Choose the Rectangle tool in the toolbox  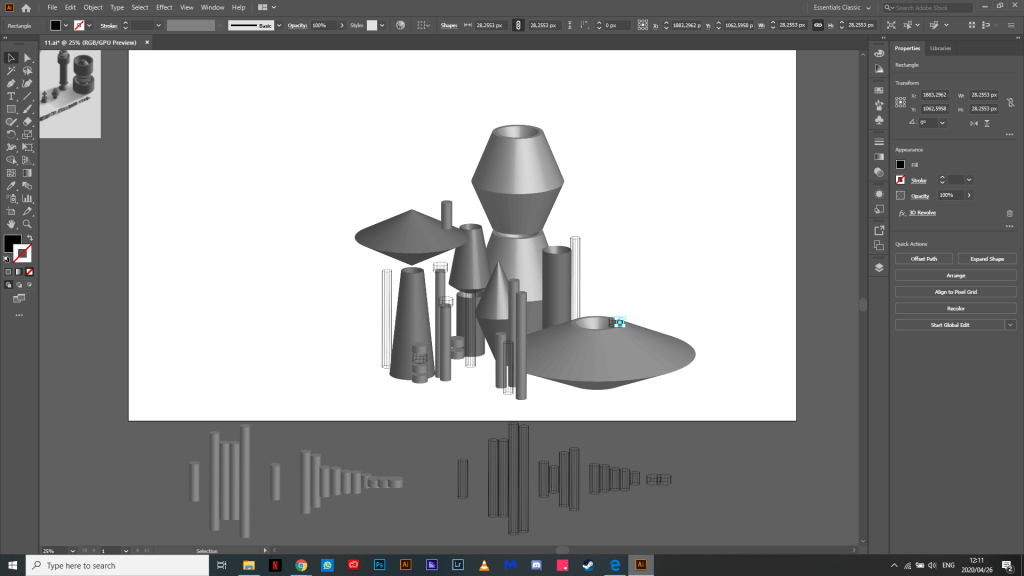click(11, 109)
